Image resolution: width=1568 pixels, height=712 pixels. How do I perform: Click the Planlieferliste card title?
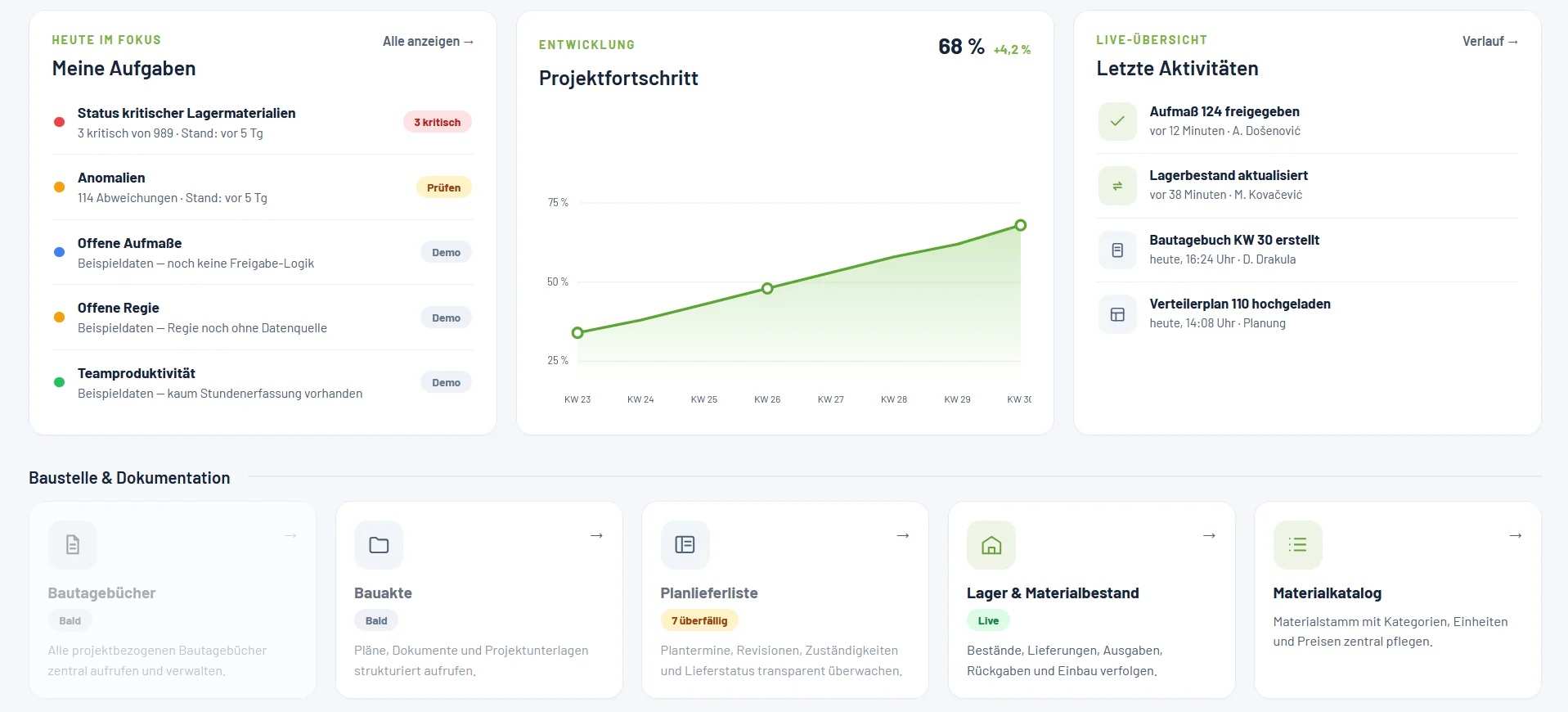(709, 593)
